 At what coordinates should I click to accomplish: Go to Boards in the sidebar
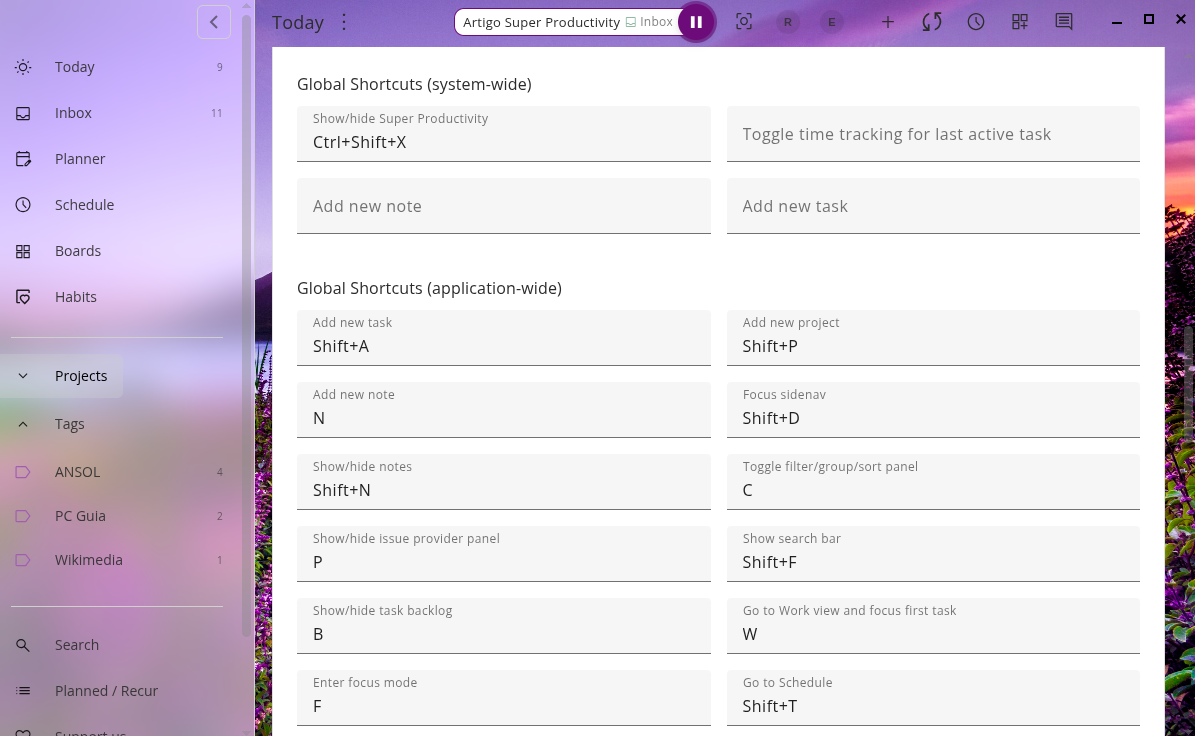click(x=78, y=251)
